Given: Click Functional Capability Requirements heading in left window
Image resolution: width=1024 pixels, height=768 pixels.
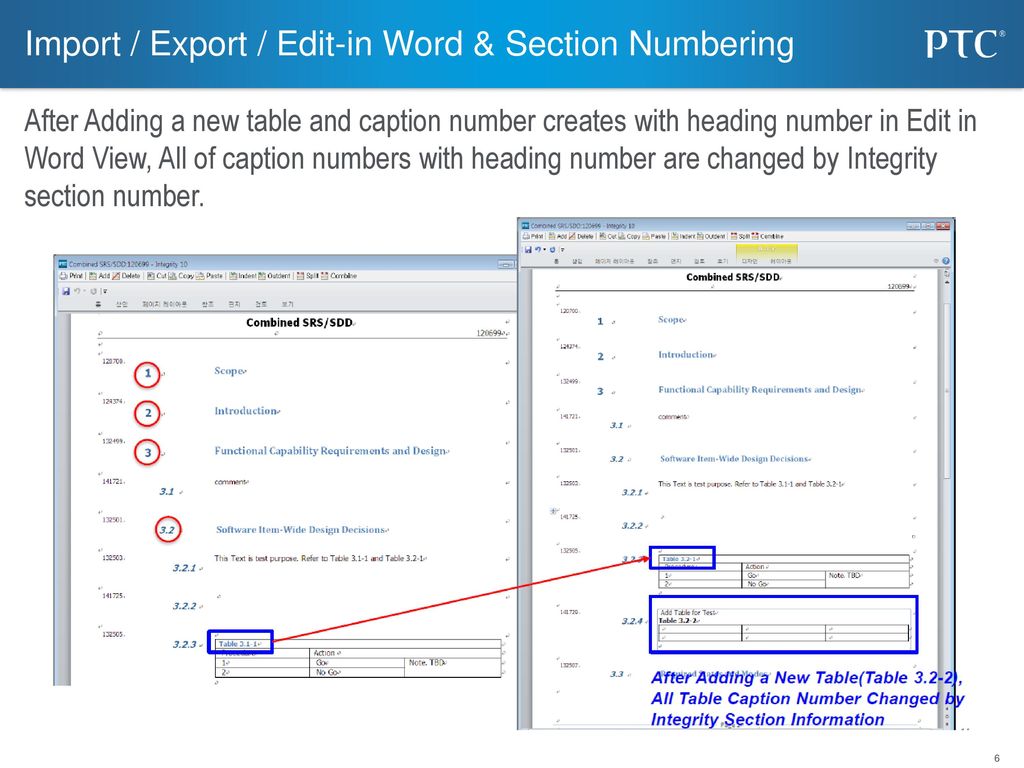Looking at the screenshot, I should click(x=331, y=451).
